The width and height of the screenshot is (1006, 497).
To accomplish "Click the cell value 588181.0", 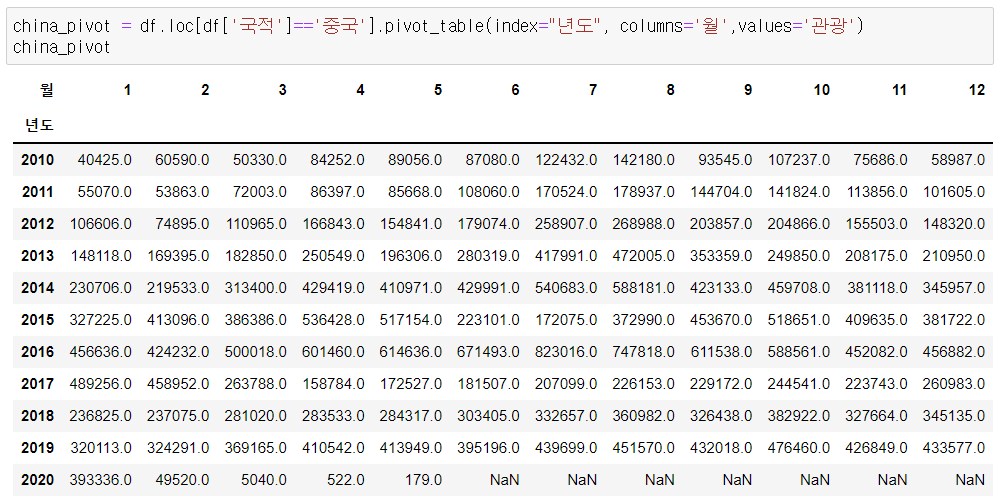I will pyautogui.click(x=644, y=288).
